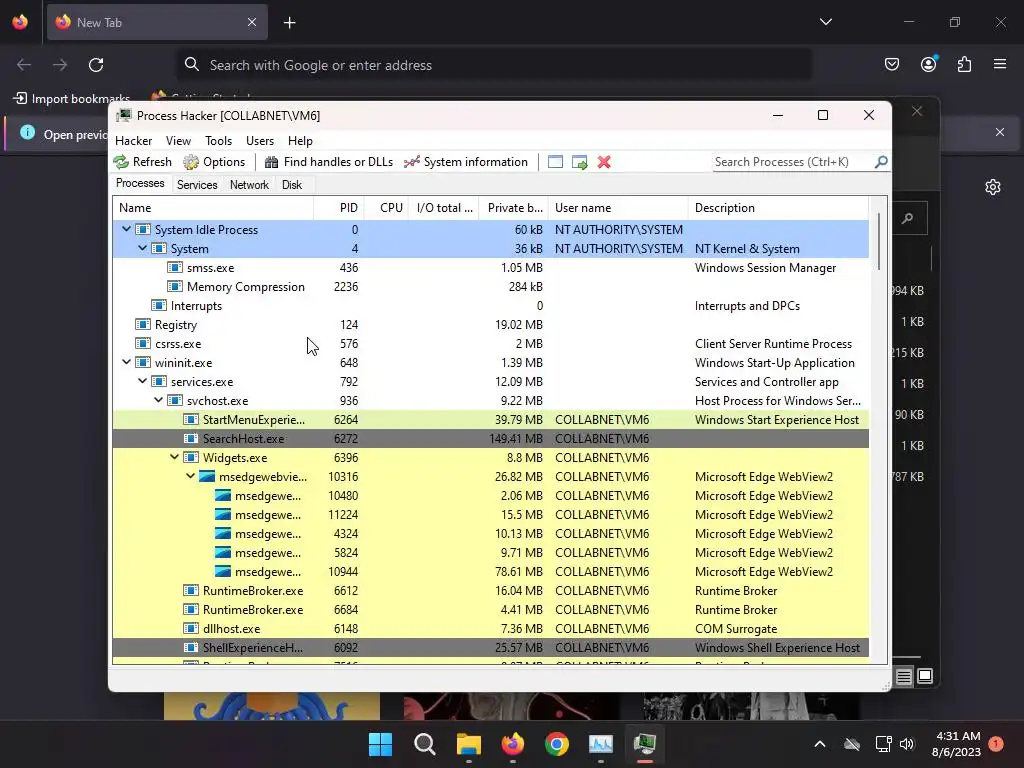Click the process list vertical scrollbar
This screenshot has width=1024, height=768.
tap(879, 242)
